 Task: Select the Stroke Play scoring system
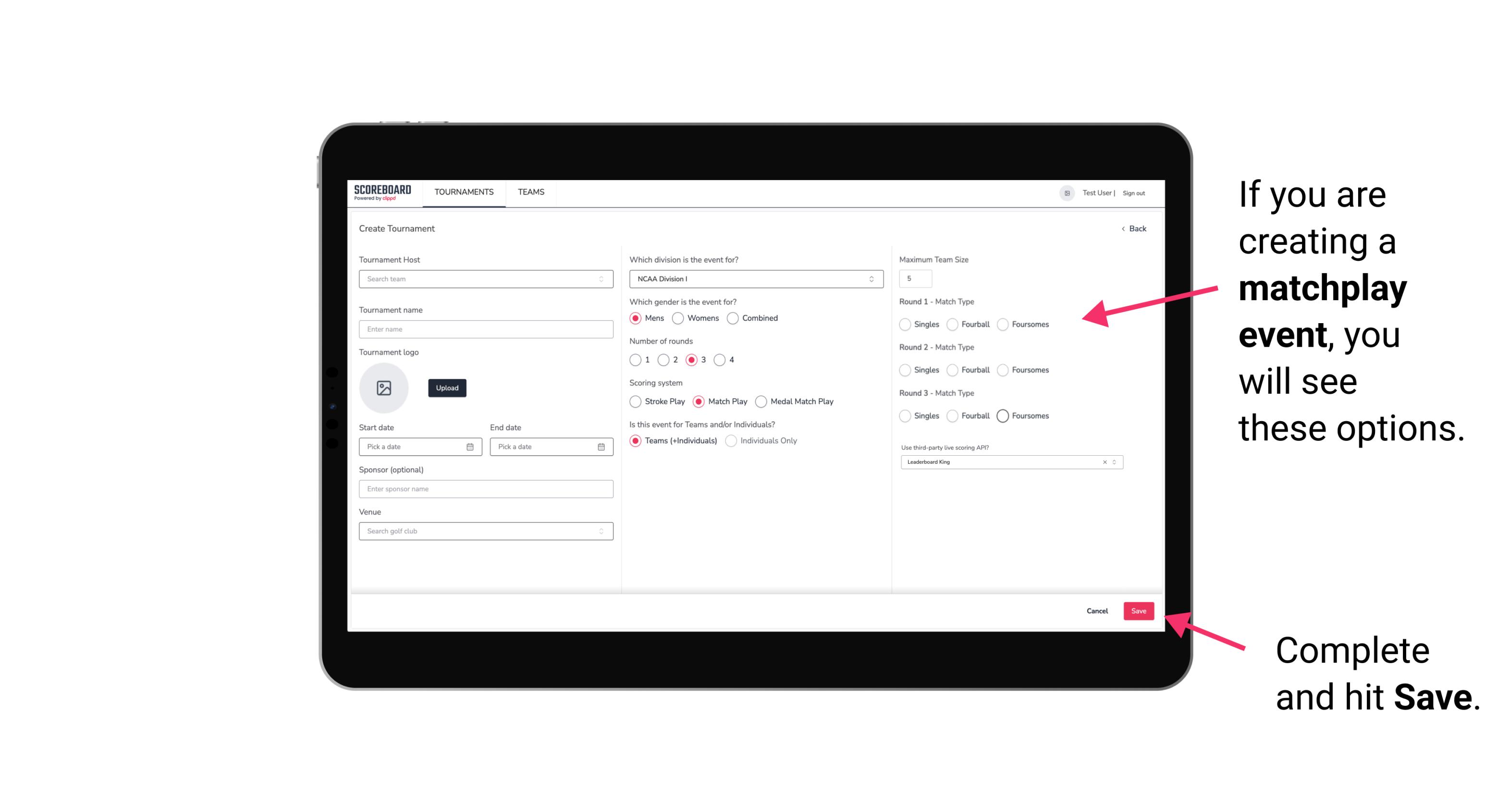tap(633, 401)
